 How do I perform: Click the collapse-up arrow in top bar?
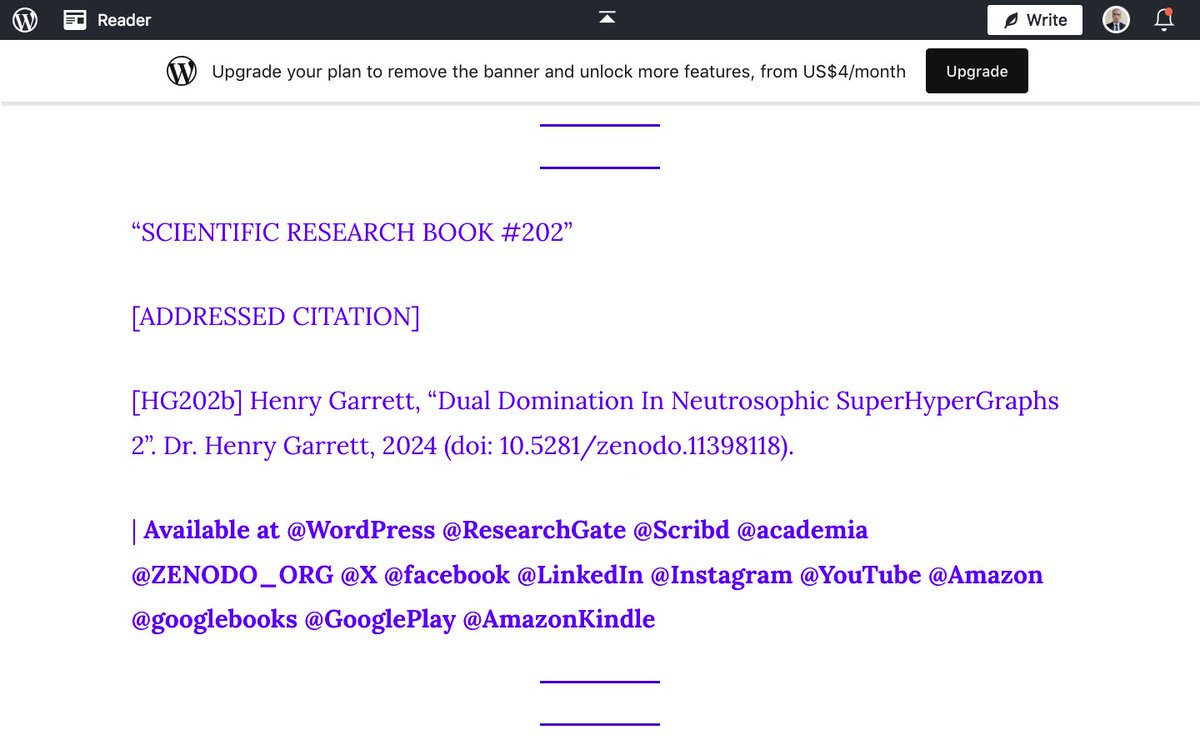point(607,17)
